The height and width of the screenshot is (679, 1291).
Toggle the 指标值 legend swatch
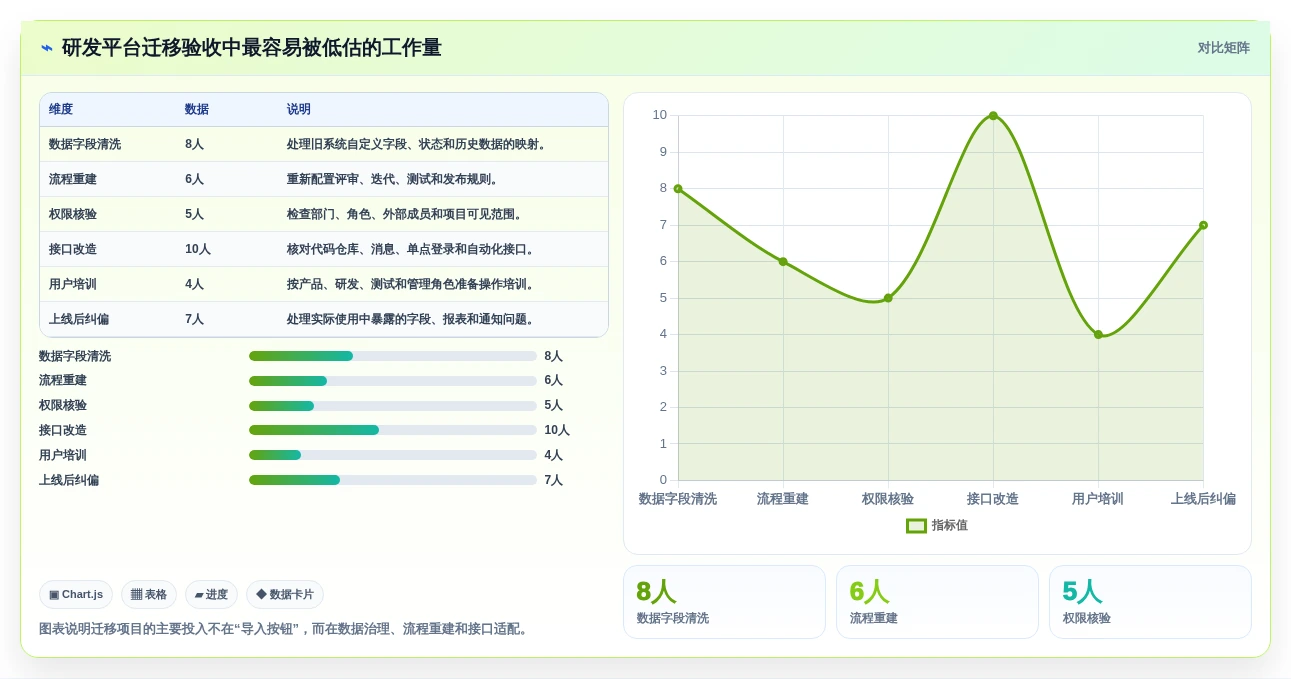click(916, 525)
